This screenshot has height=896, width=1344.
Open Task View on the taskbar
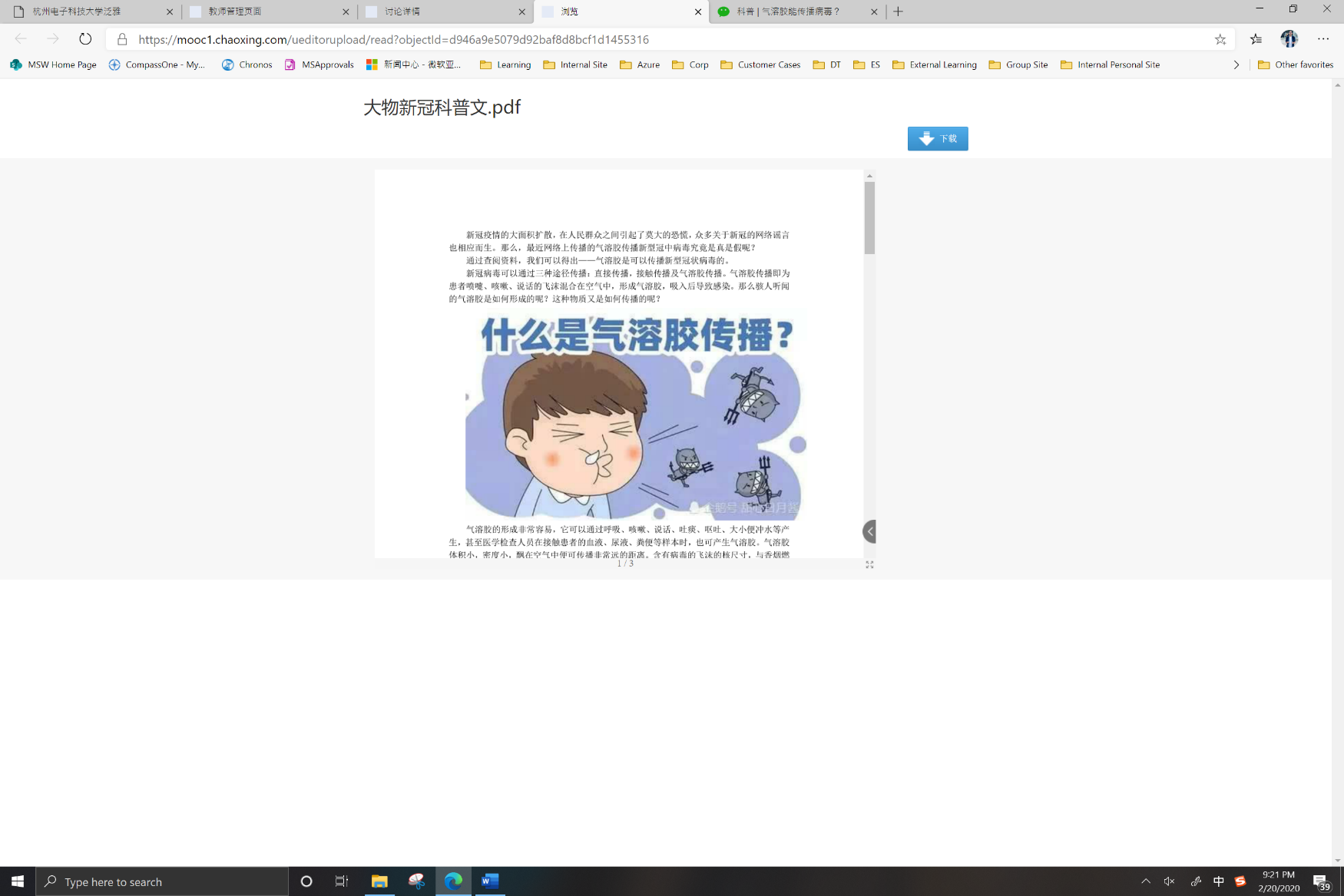coord(342,881)
